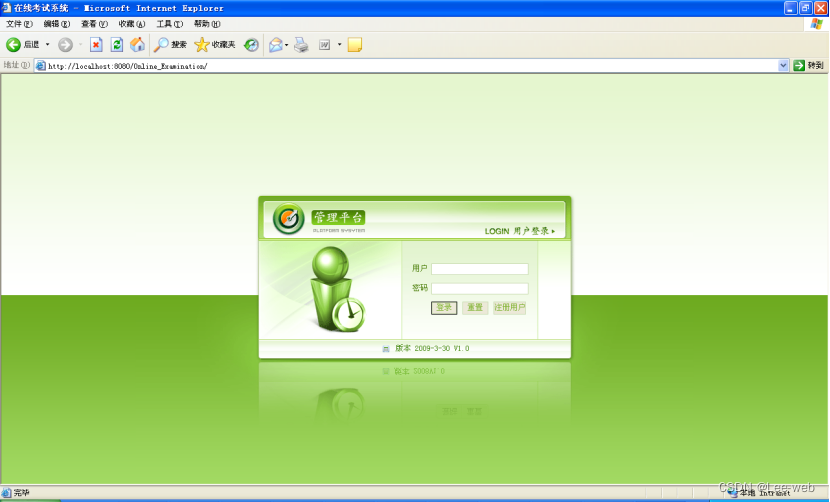
Task: Click the green figure with clock graphic
Action: click(x=337, y=289)
